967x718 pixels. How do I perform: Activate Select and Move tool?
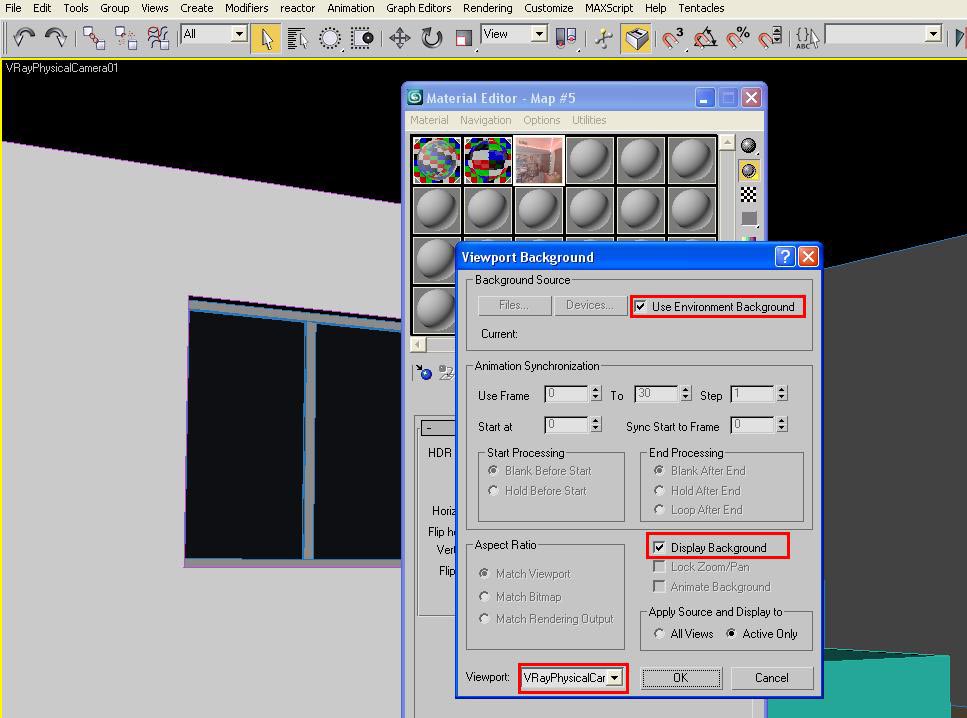point(400,38)
